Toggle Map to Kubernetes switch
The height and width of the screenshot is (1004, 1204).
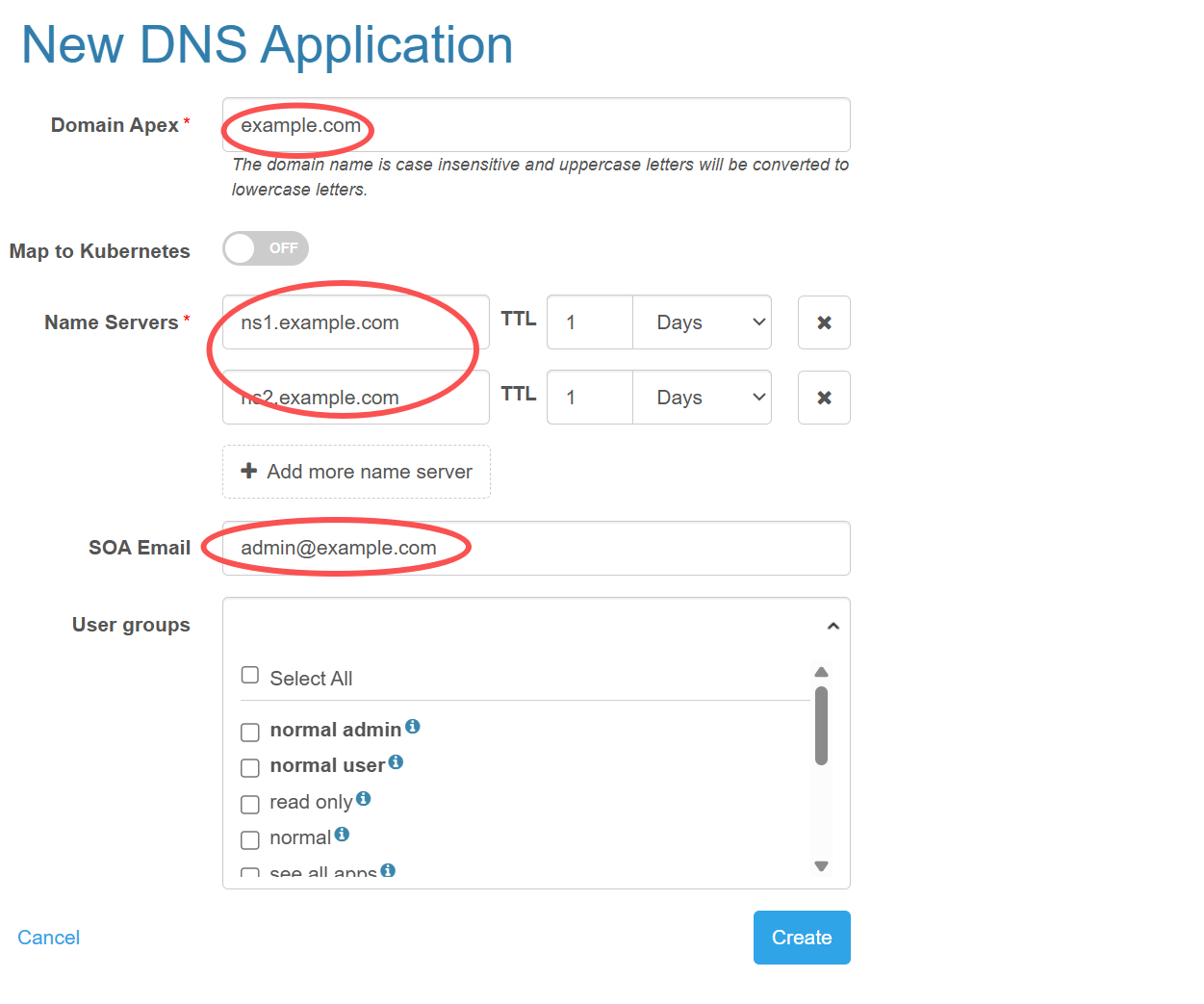266,248
